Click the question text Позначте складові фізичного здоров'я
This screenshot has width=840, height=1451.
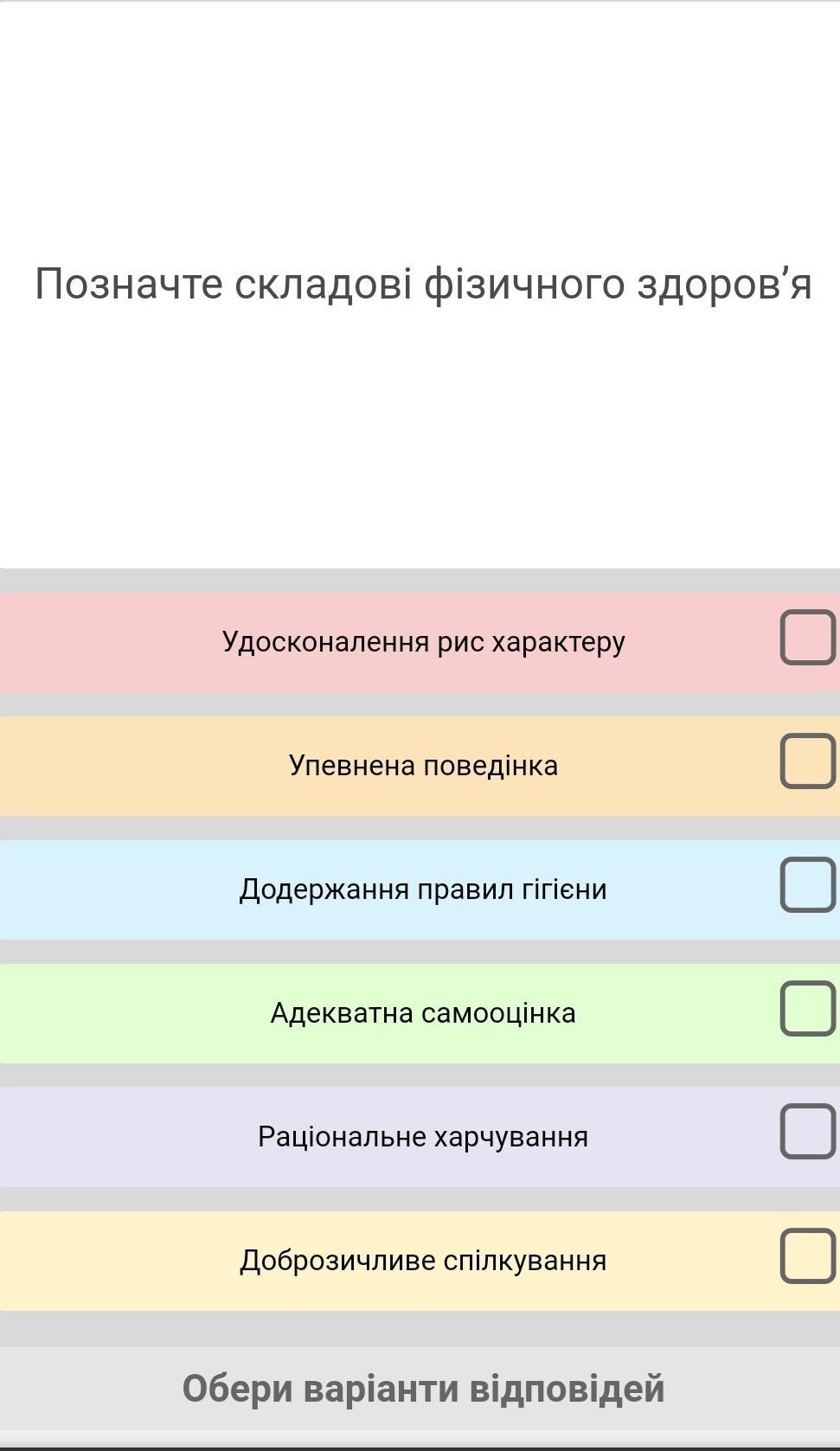pos(423,284)
